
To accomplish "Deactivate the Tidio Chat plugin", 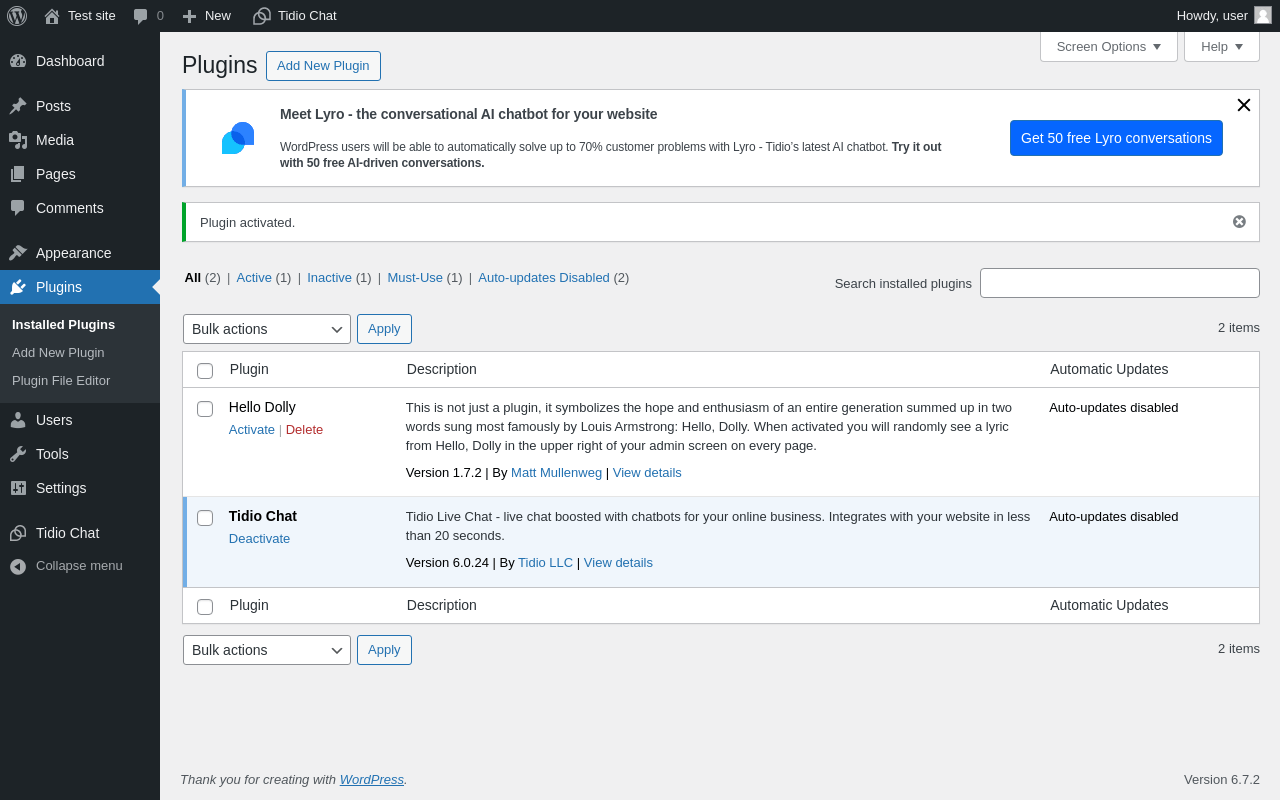I will [259, 539].
